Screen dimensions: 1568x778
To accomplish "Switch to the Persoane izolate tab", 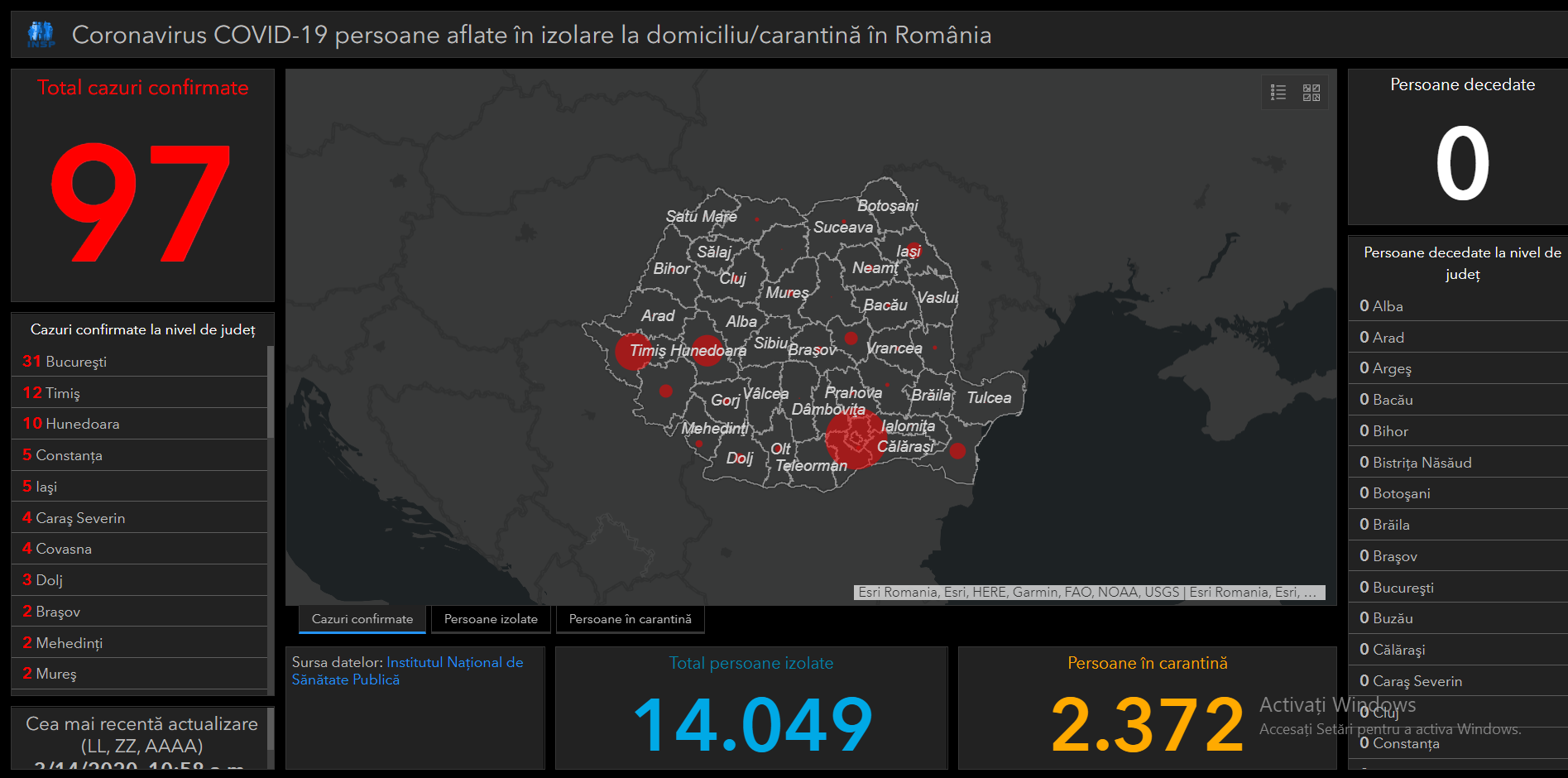I will (x=491, y=619).
